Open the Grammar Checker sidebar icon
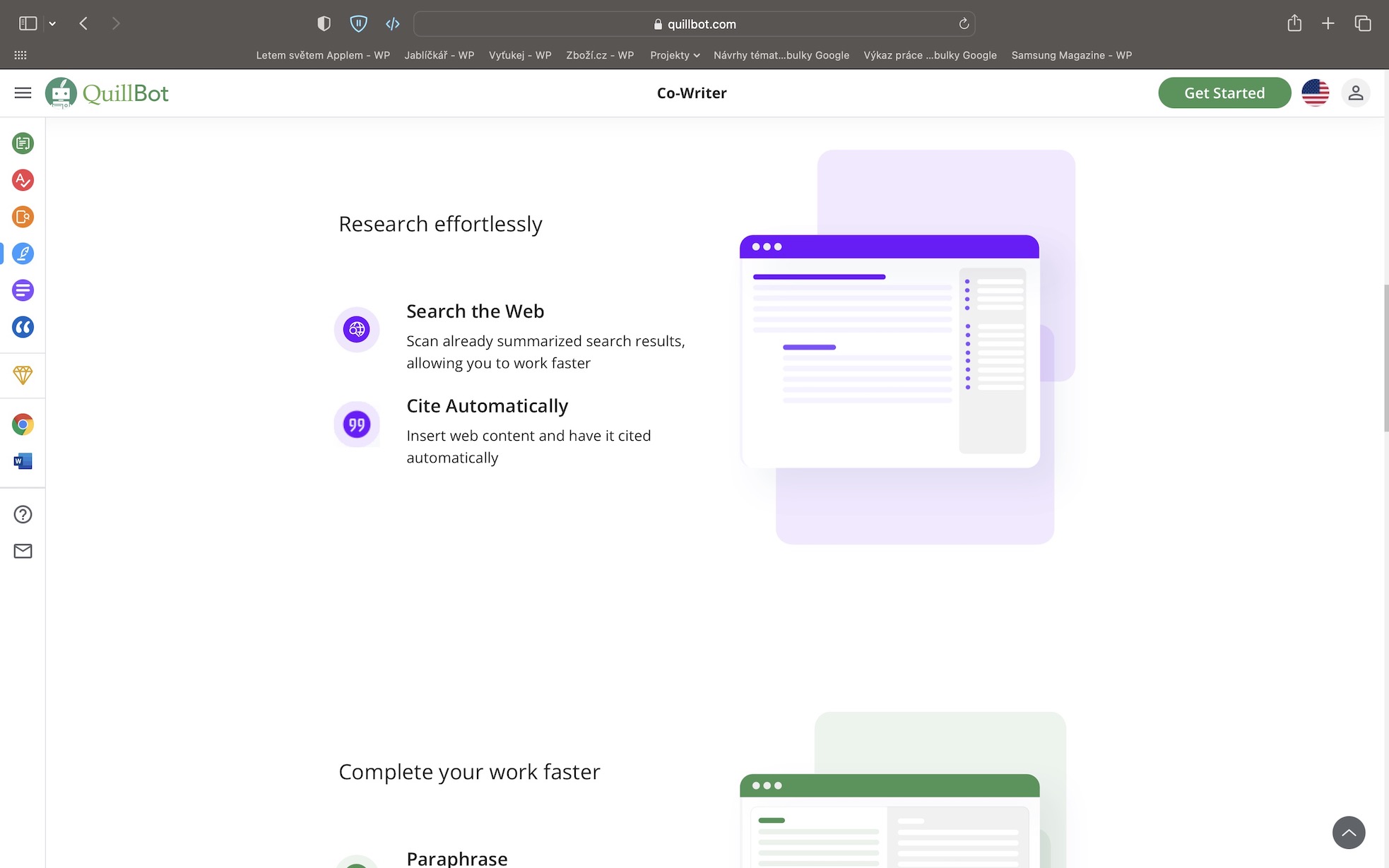Screen dimensions: 1389x868 (x=23, y=180)
